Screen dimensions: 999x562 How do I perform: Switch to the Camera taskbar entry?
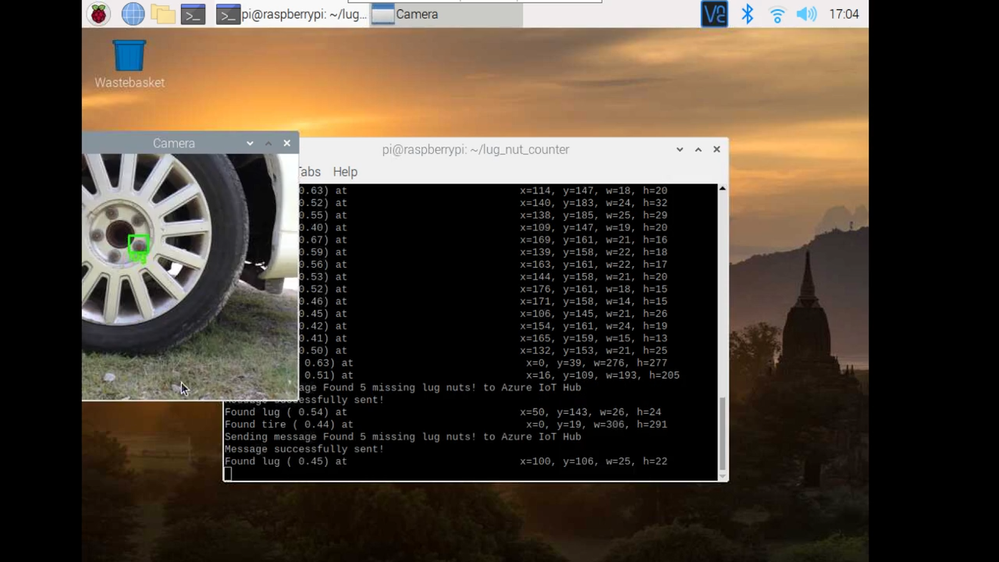click(446, 14)
